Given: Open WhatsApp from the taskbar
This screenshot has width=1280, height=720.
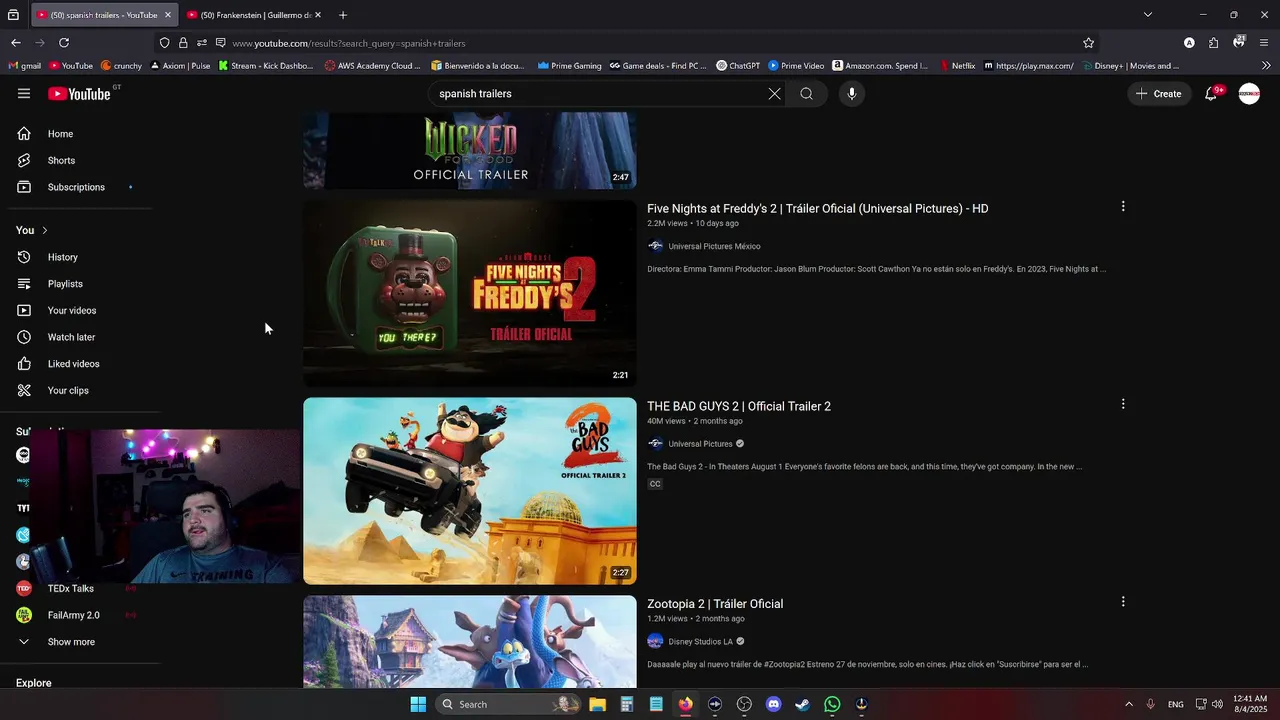Looking at the screenshot, I should [x=832, y=704].
